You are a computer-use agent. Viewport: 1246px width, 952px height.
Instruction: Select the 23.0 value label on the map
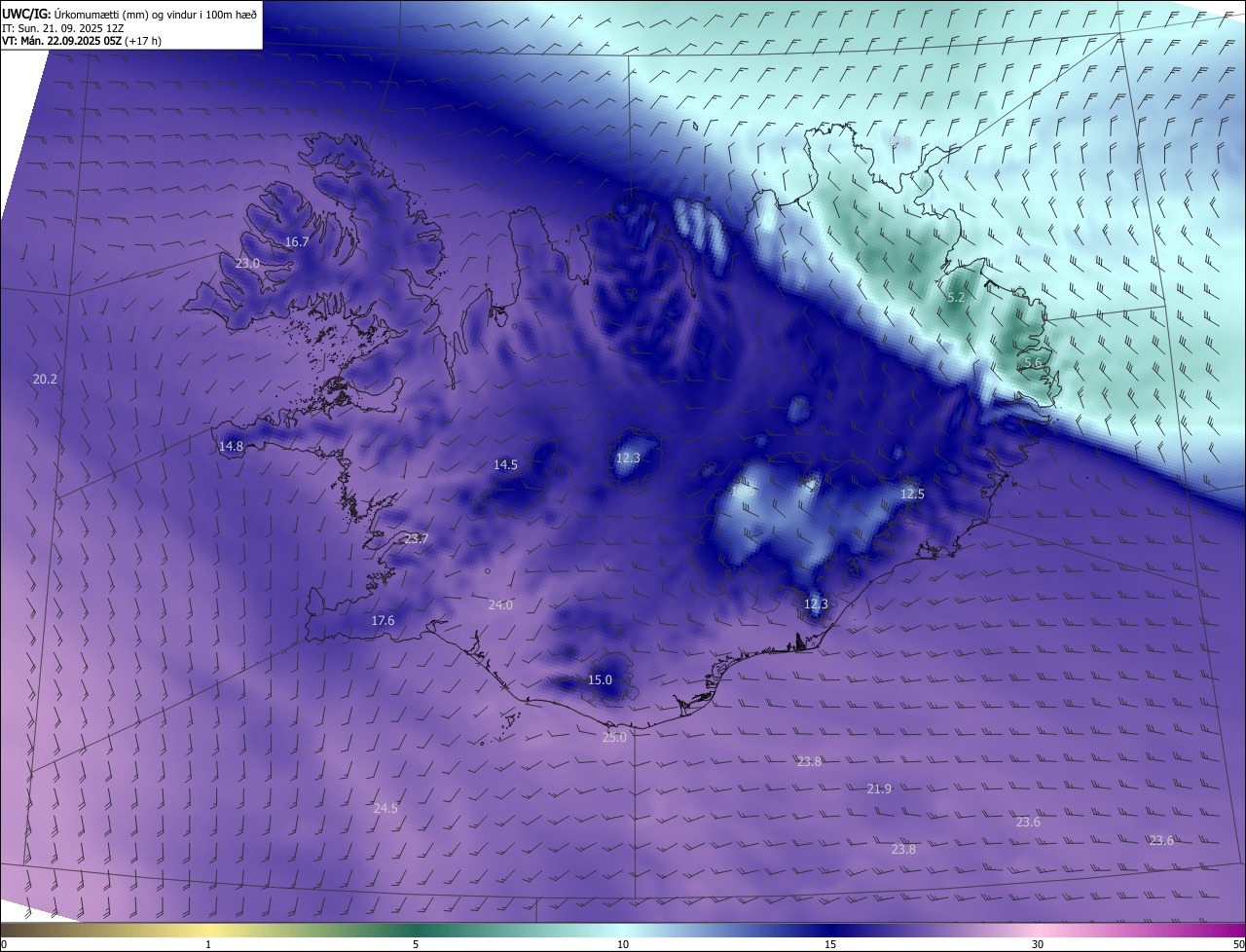[247, 264]
